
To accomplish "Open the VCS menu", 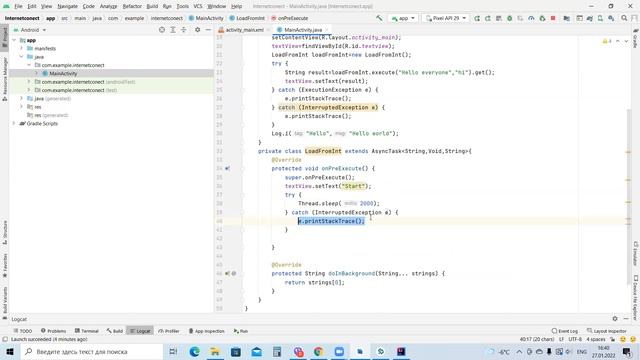I will (198, 6).
